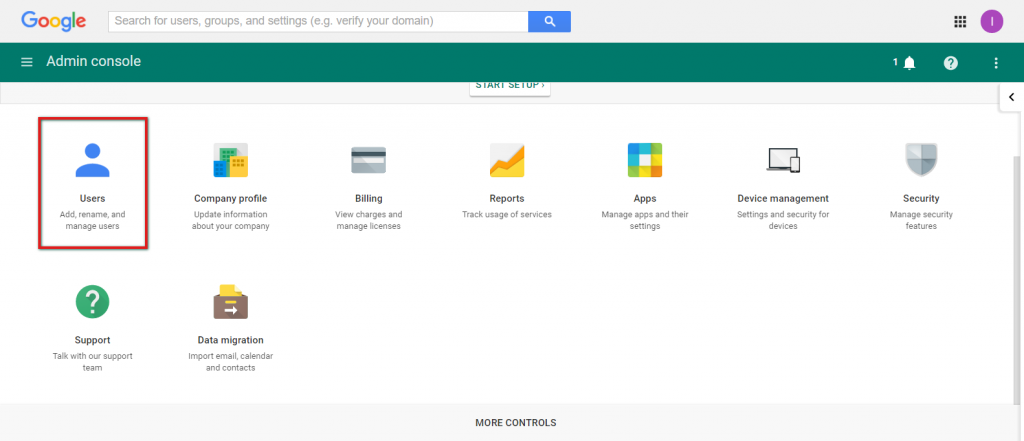The width and height of the screenshot is (1024, 441).
Task: Click the blue search magnifier button
Action: (549, 21)
